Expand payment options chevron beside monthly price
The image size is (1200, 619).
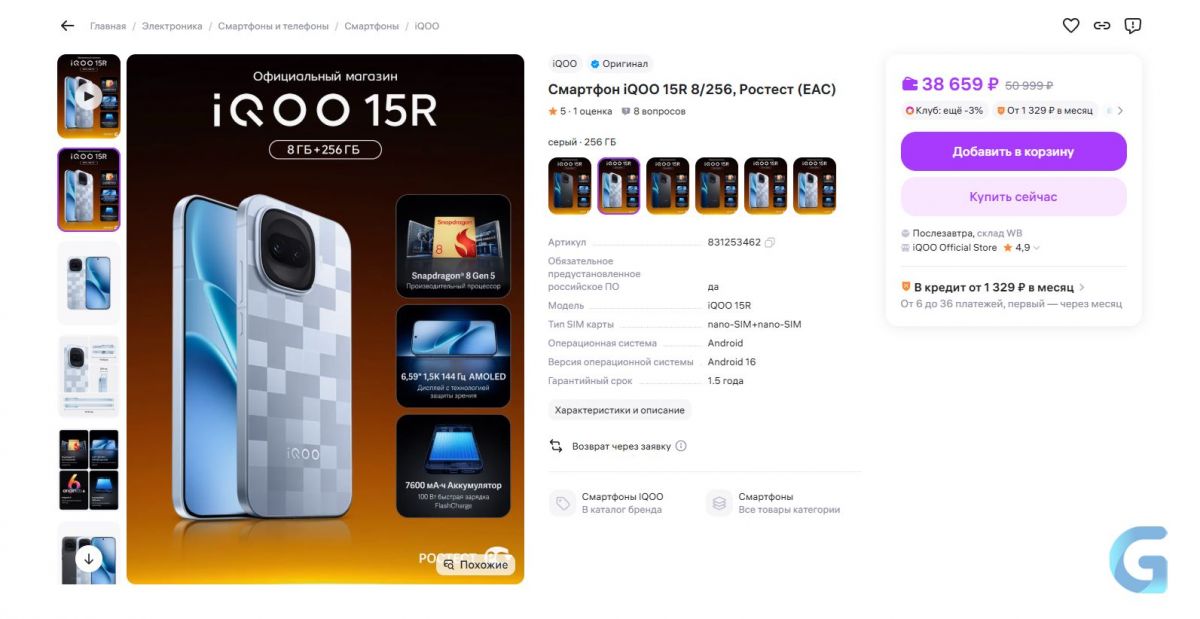click(x=1120, y=111)
